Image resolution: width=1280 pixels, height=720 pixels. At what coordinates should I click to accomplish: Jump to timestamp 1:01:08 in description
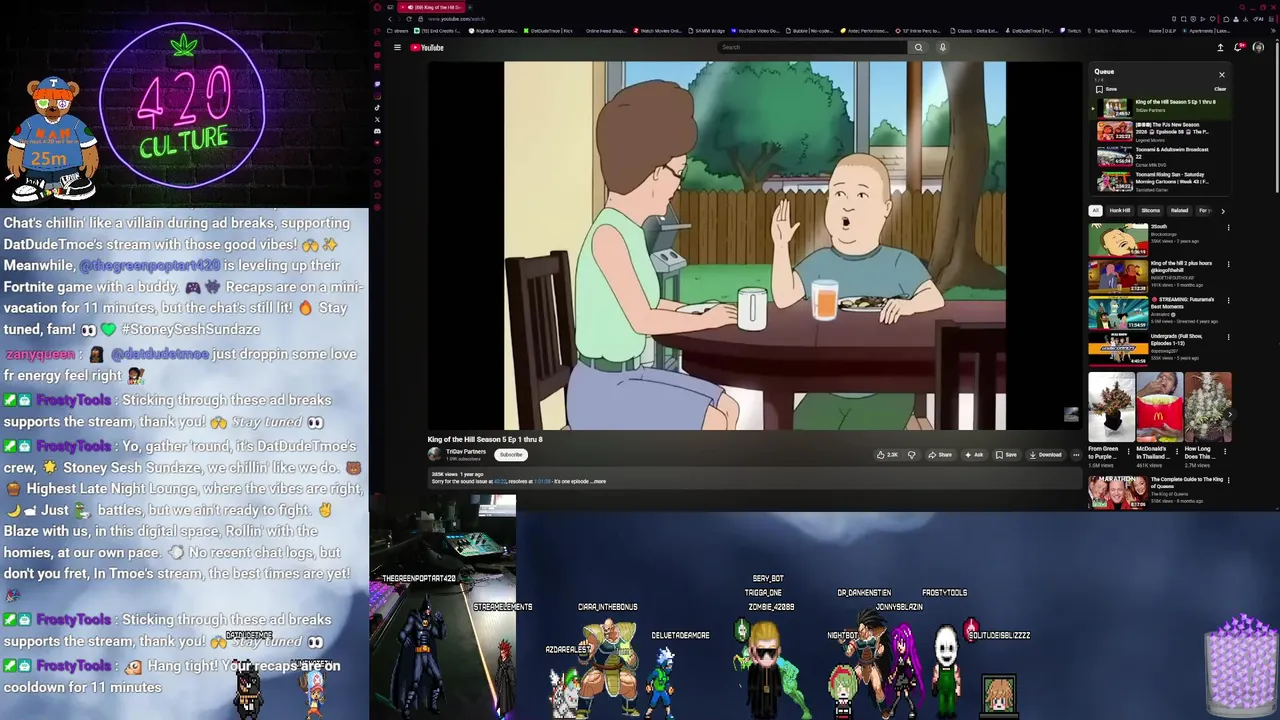coord(542,481)
